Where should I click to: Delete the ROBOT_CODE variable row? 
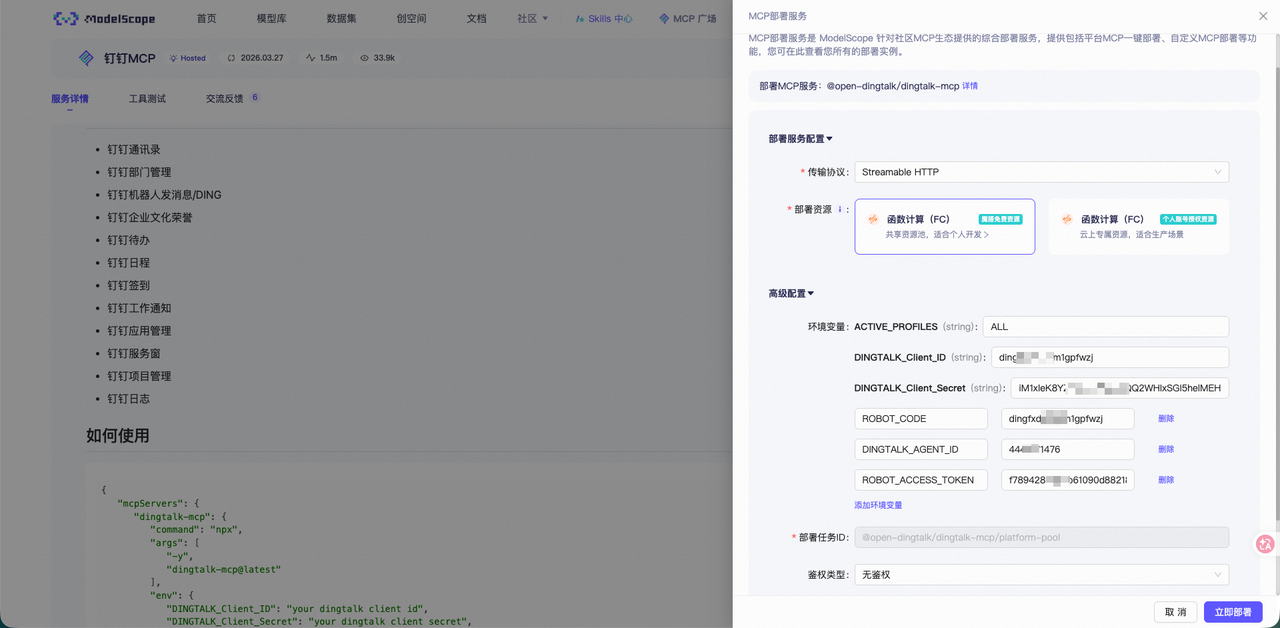point(1166,419)
